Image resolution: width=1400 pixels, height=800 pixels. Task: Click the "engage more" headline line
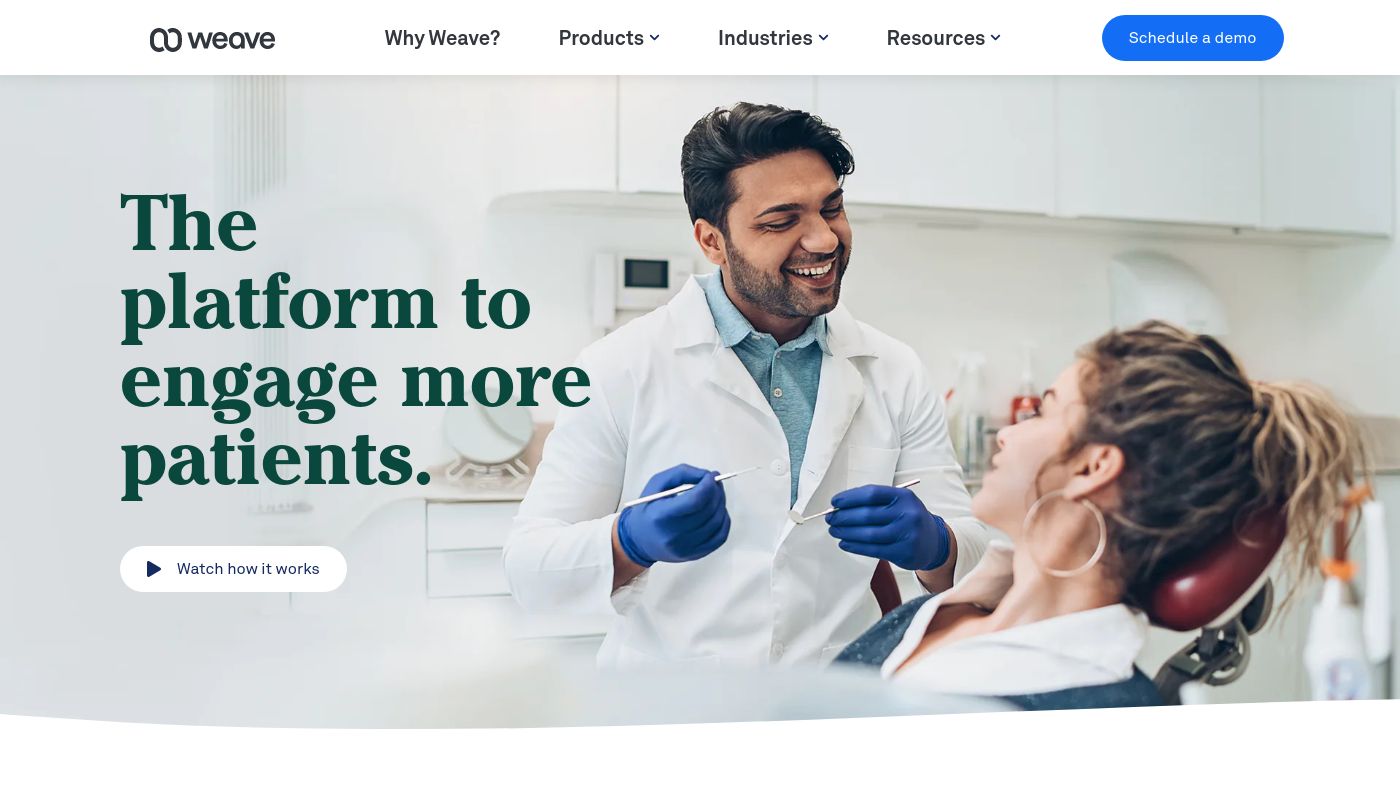click(356, 382)
